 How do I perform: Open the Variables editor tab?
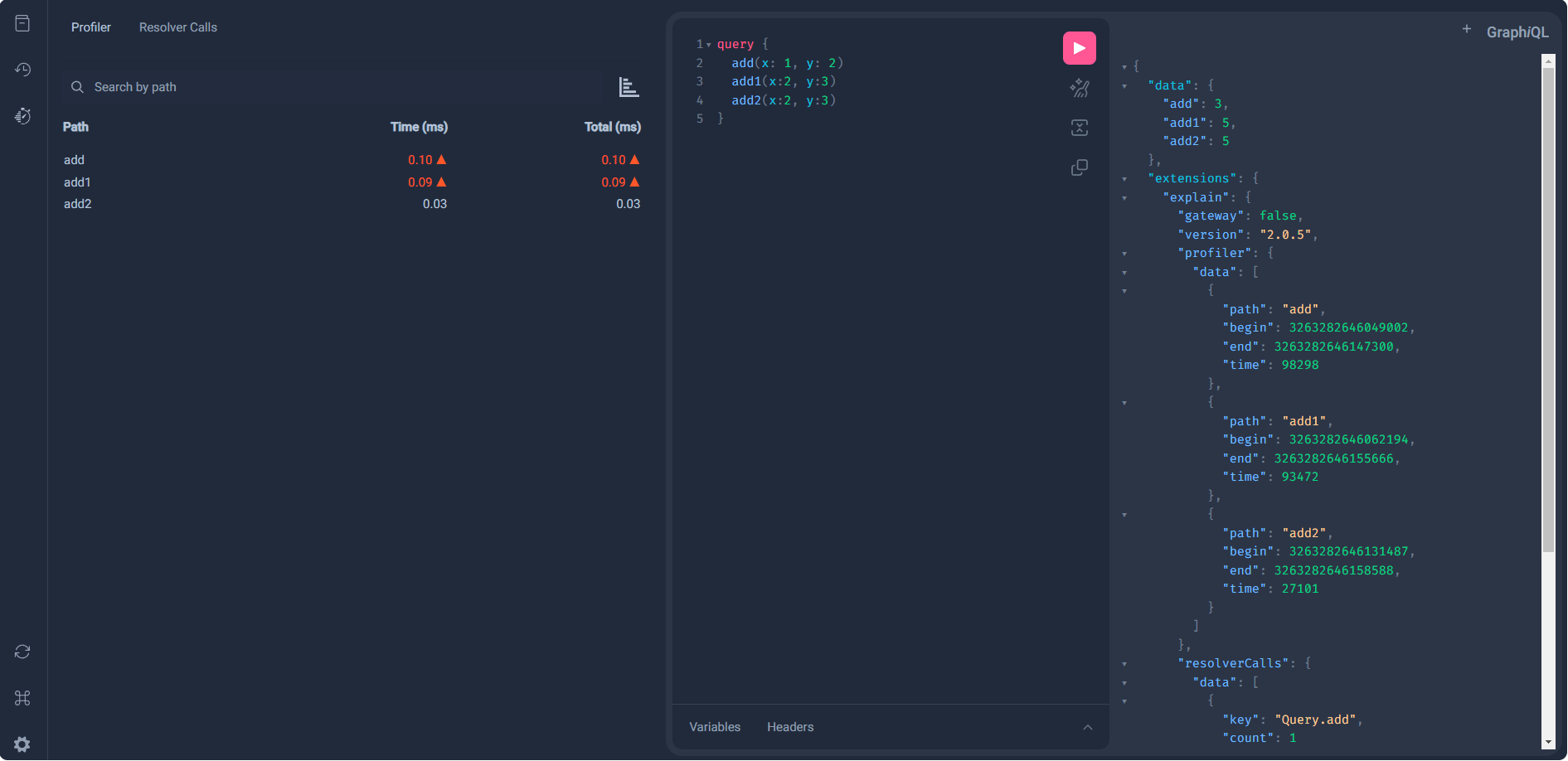715,727
